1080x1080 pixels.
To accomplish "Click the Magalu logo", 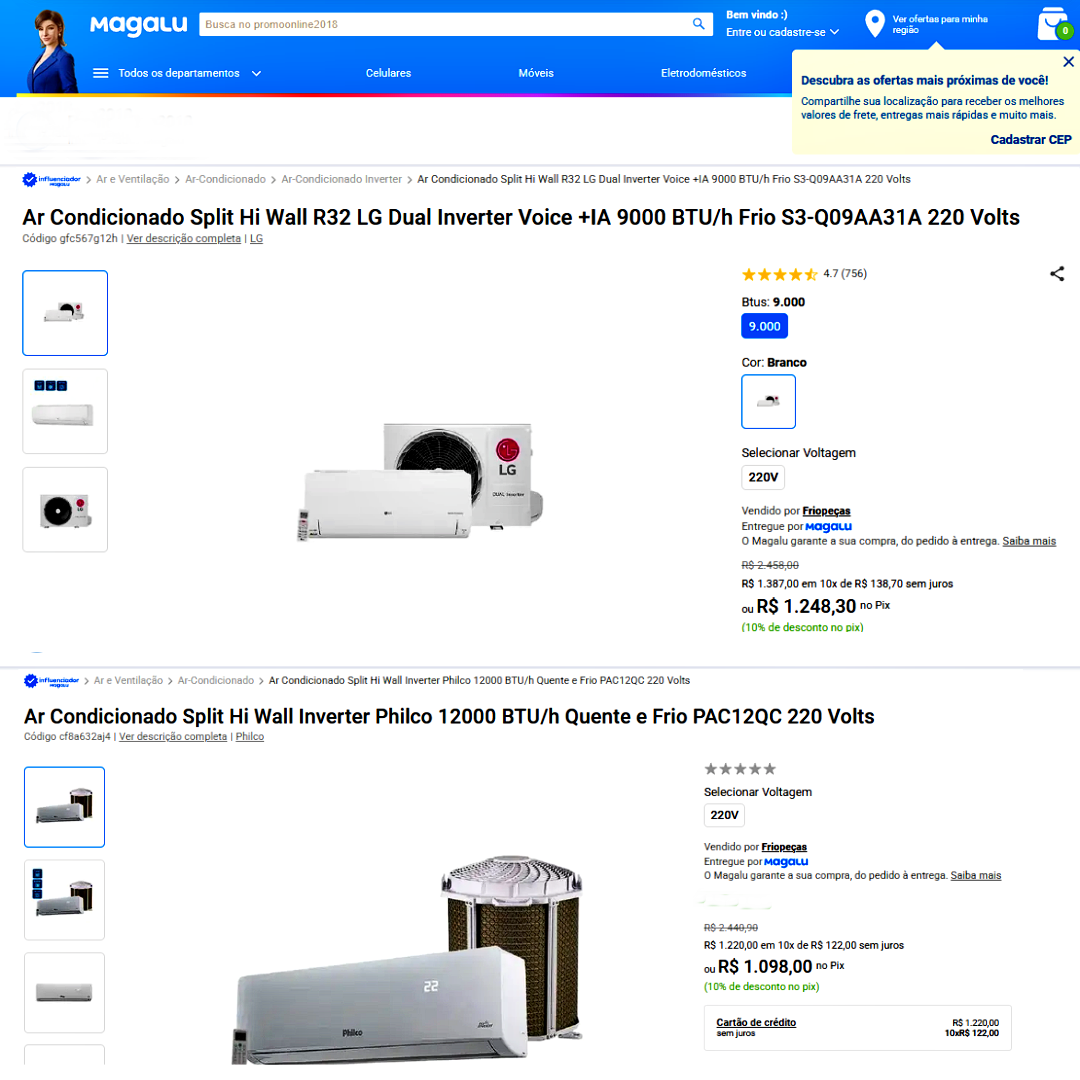I will coord(138,25).
